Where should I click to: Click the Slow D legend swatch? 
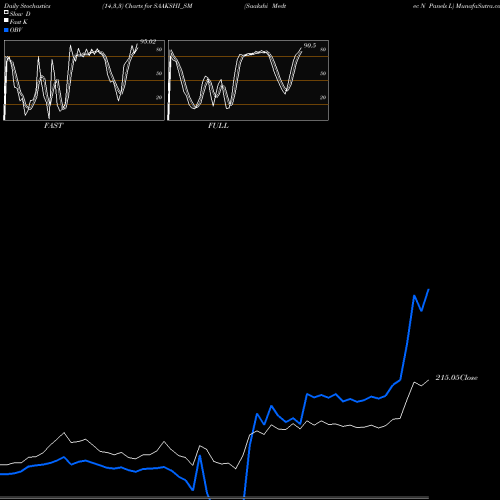[6, 13]
